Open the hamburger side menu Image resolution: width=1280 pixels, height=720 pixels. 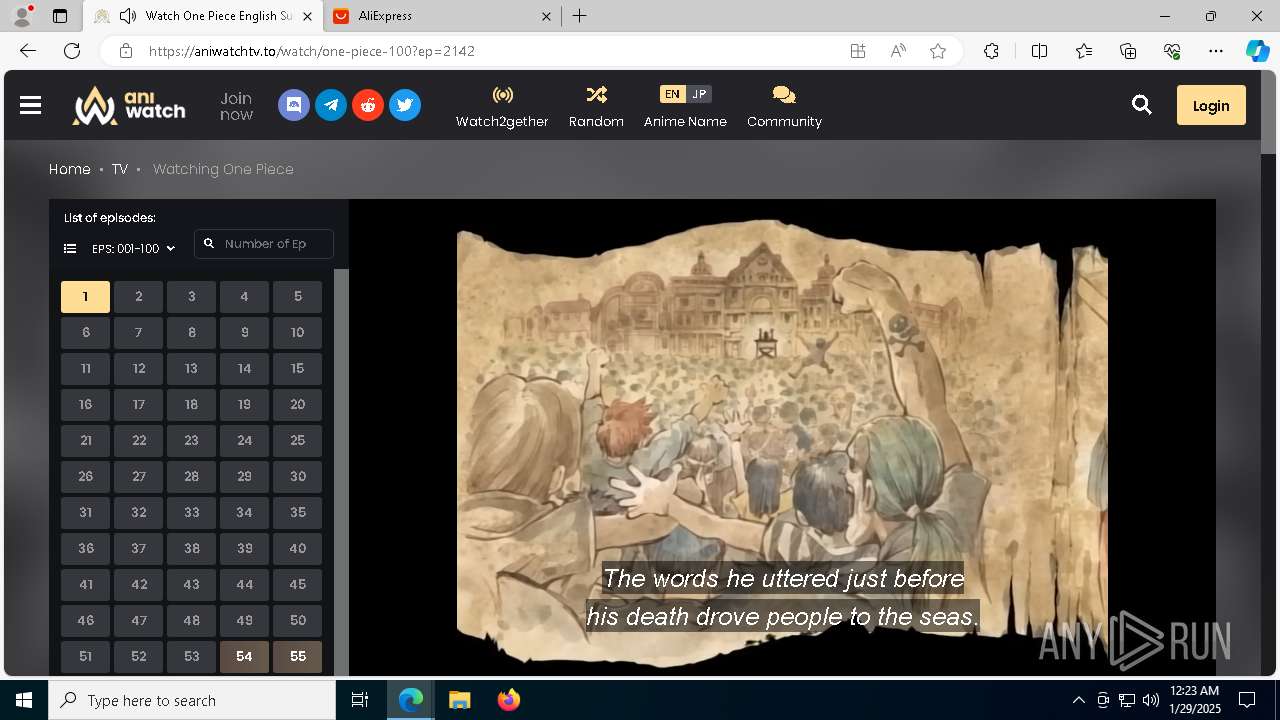(x=30, y=105)
